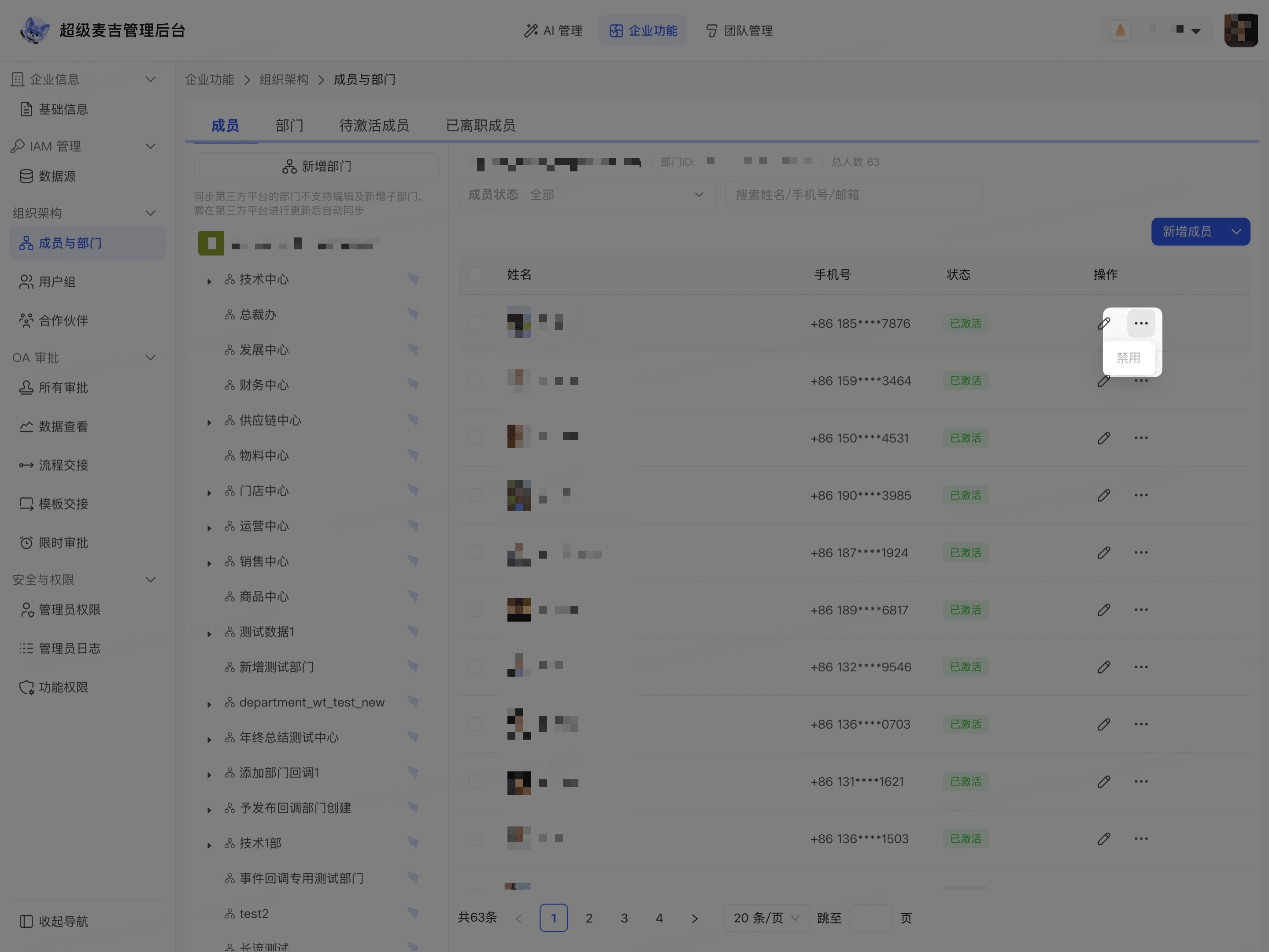Screen dimensions: 1269x952
Task: Click the 搜索姓名/手机号/邮箱 search field
Action: (x=854, y=195)
